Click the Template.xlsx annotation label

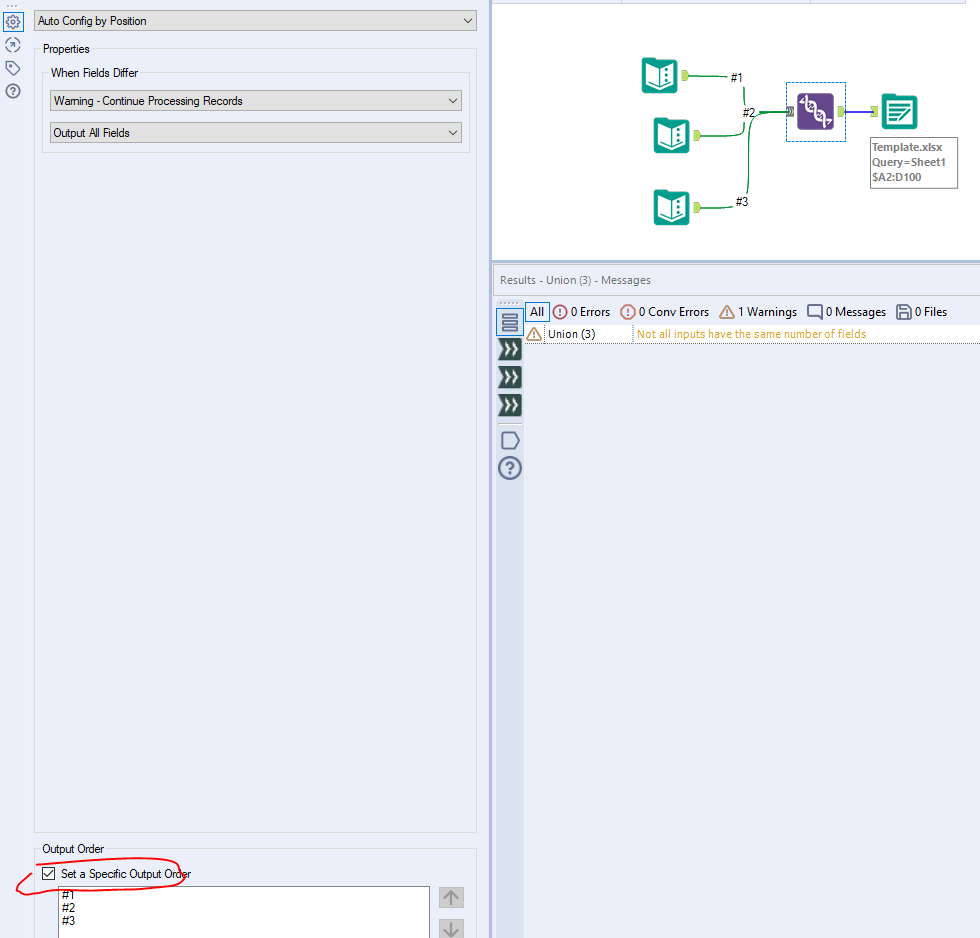tap(914, 162)
